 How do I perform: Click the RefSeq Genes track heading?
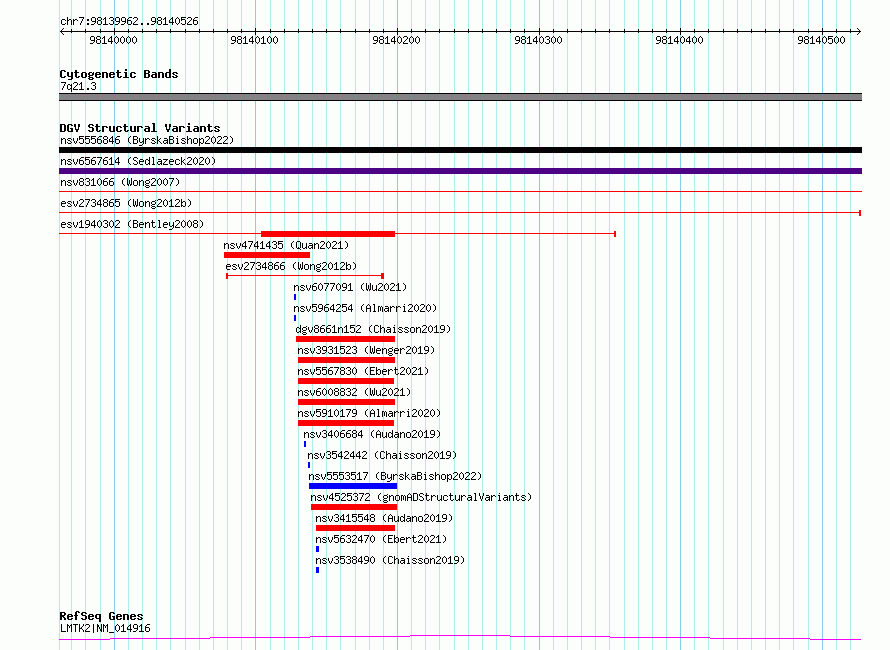click(101, 616)
